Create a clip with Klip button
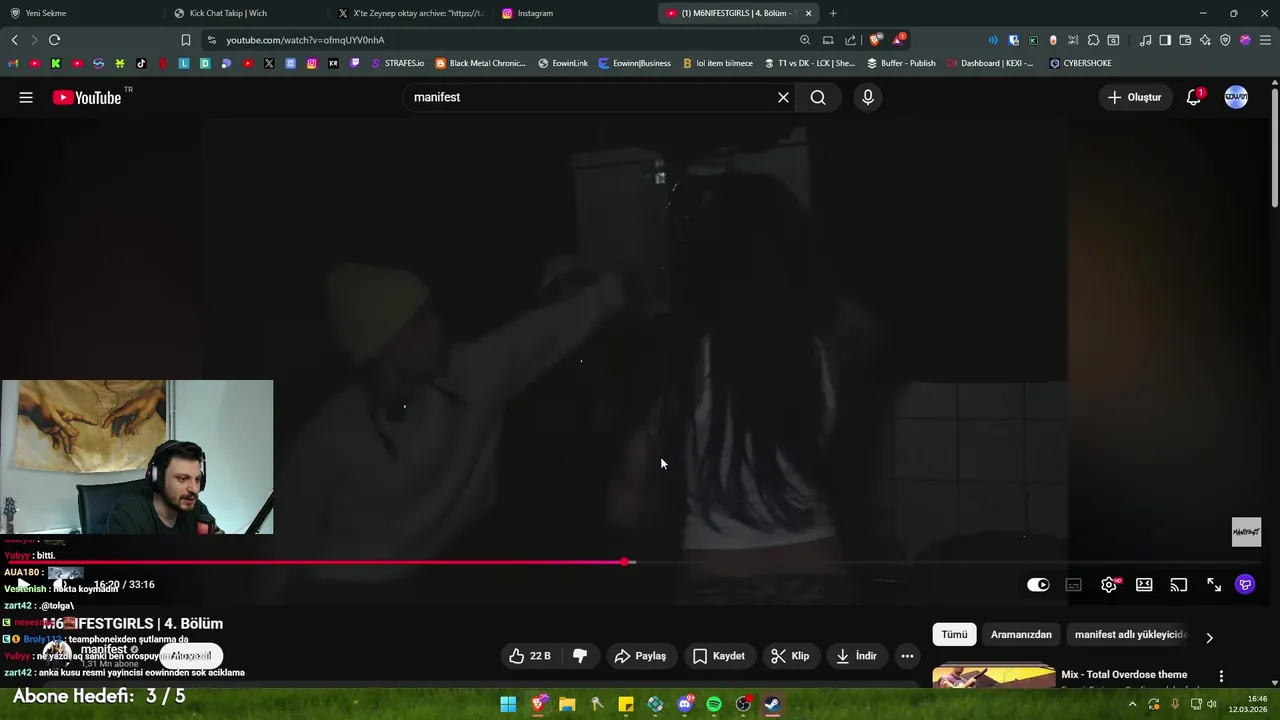Screen dimensions: 1280x720 [x=789, y=656]
